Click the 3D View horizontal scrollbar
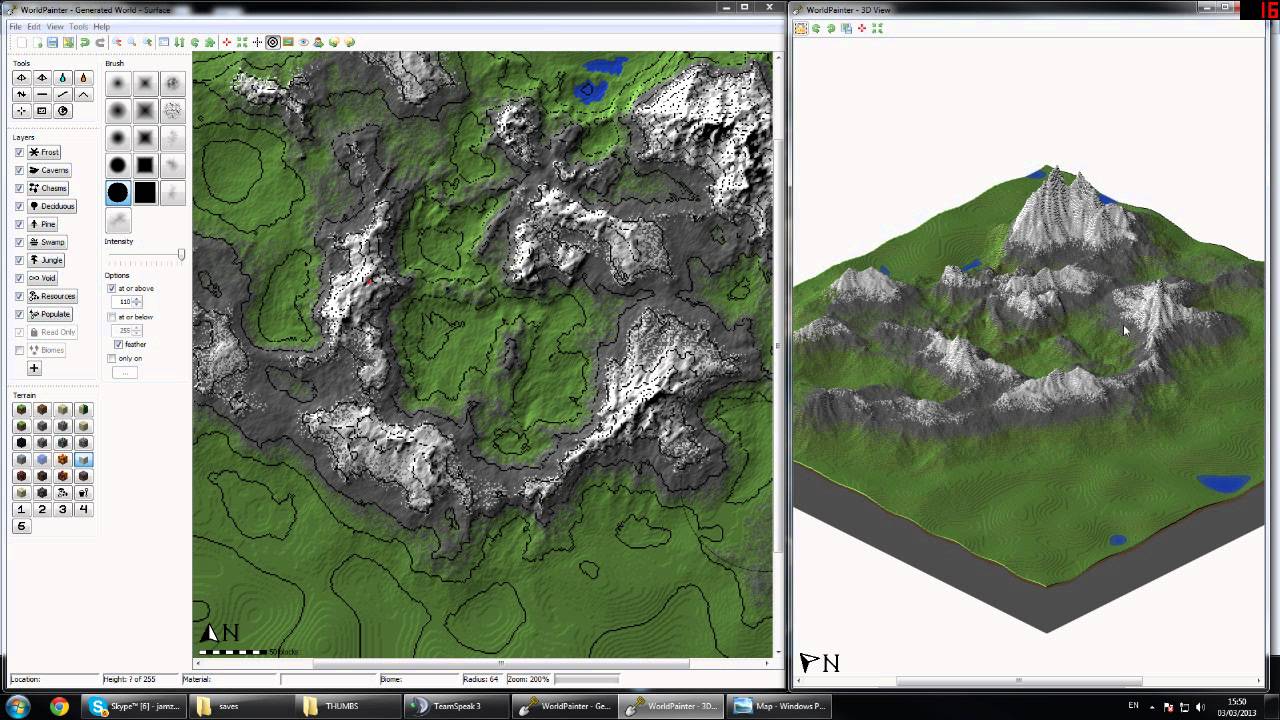1280x720 pixels. click(1018, 682)
